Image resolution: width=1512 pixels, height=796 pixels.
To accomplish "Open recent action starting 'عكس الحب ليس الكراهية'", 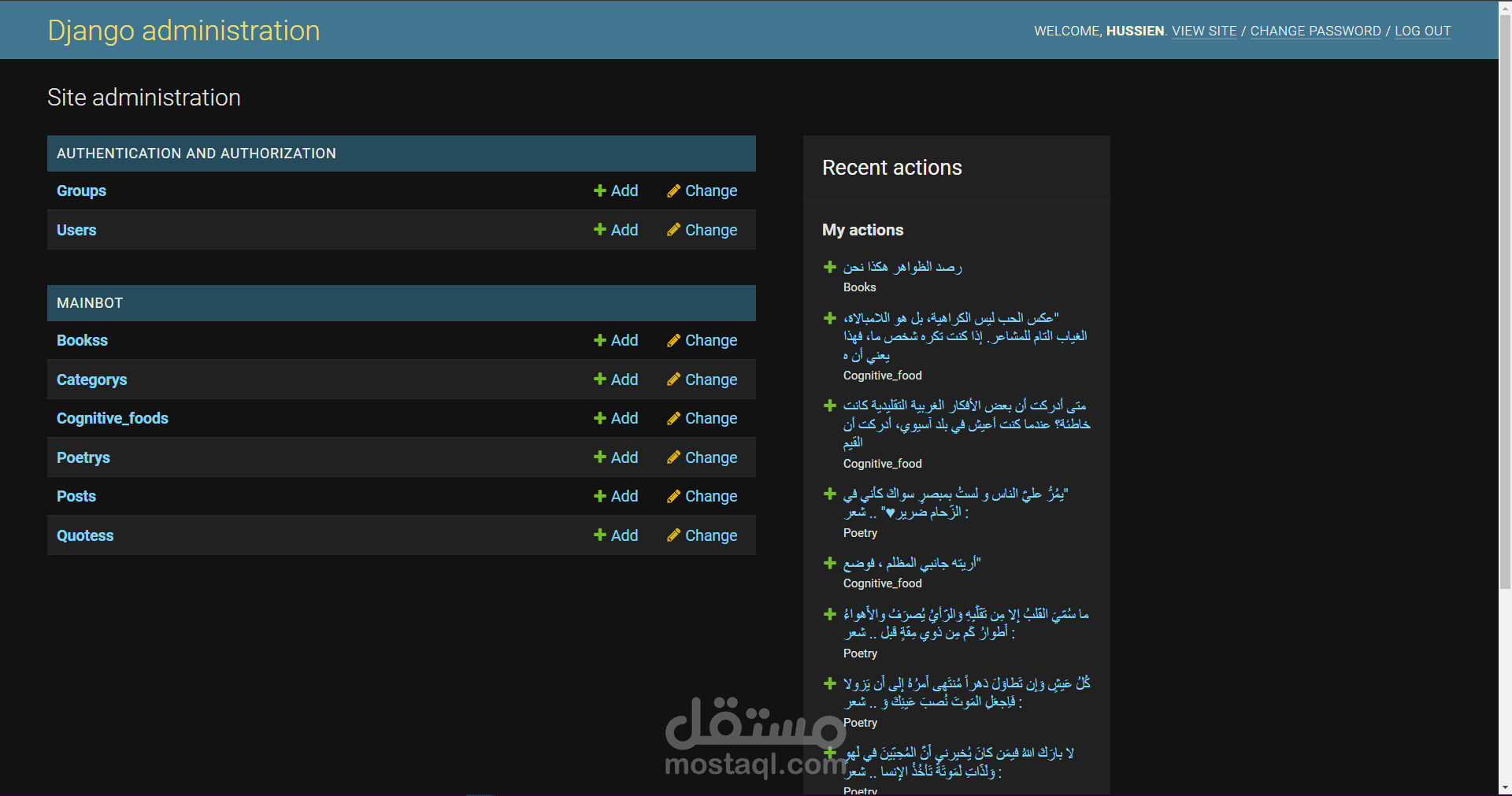I will tap(965, 336).
